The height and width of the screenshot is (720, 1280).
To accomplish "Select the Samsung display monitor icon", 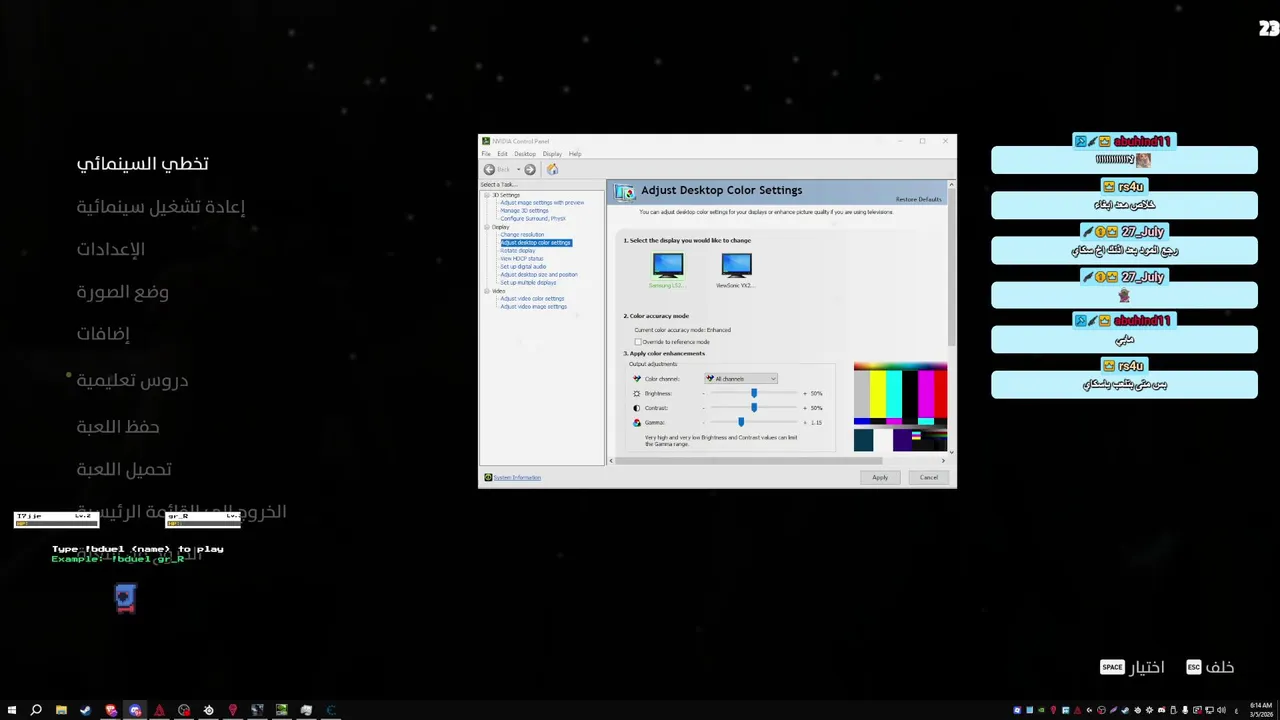I will (x=668, y=265).
